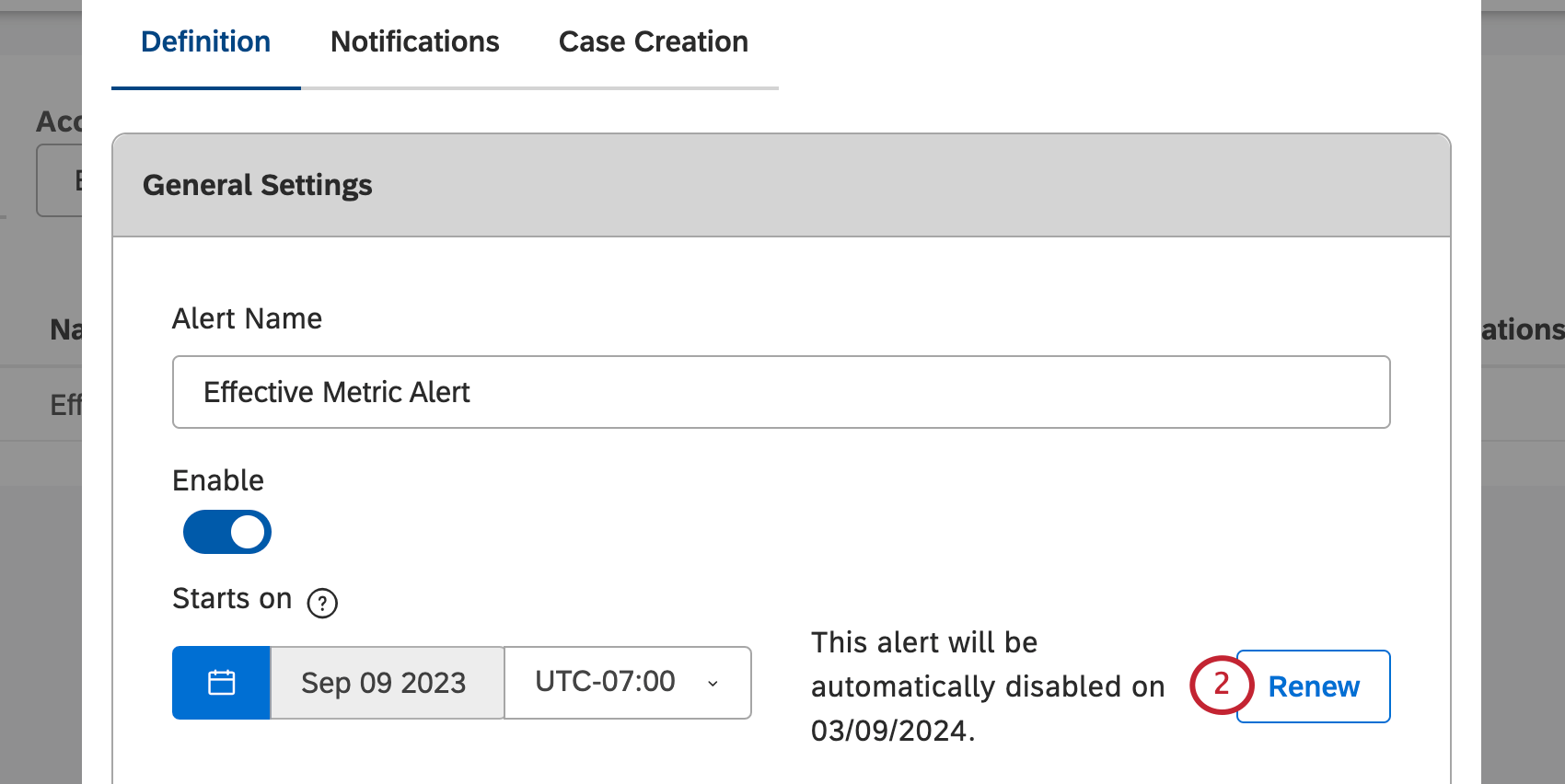1565x784 pixels.
Task: Click the Starts on help question icon
Action: point(322,603)
